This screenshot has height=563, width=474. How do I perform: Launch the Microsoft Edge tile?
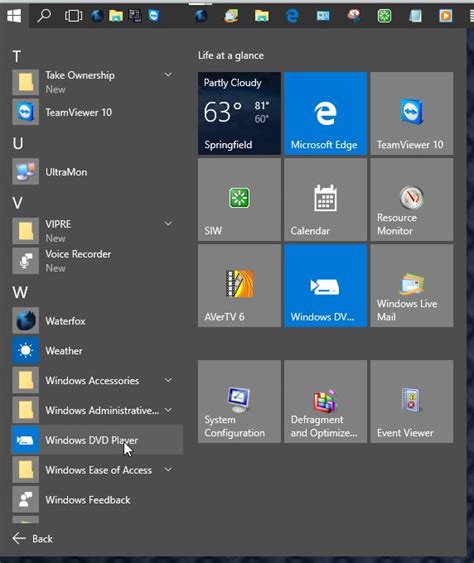point(325,113)
